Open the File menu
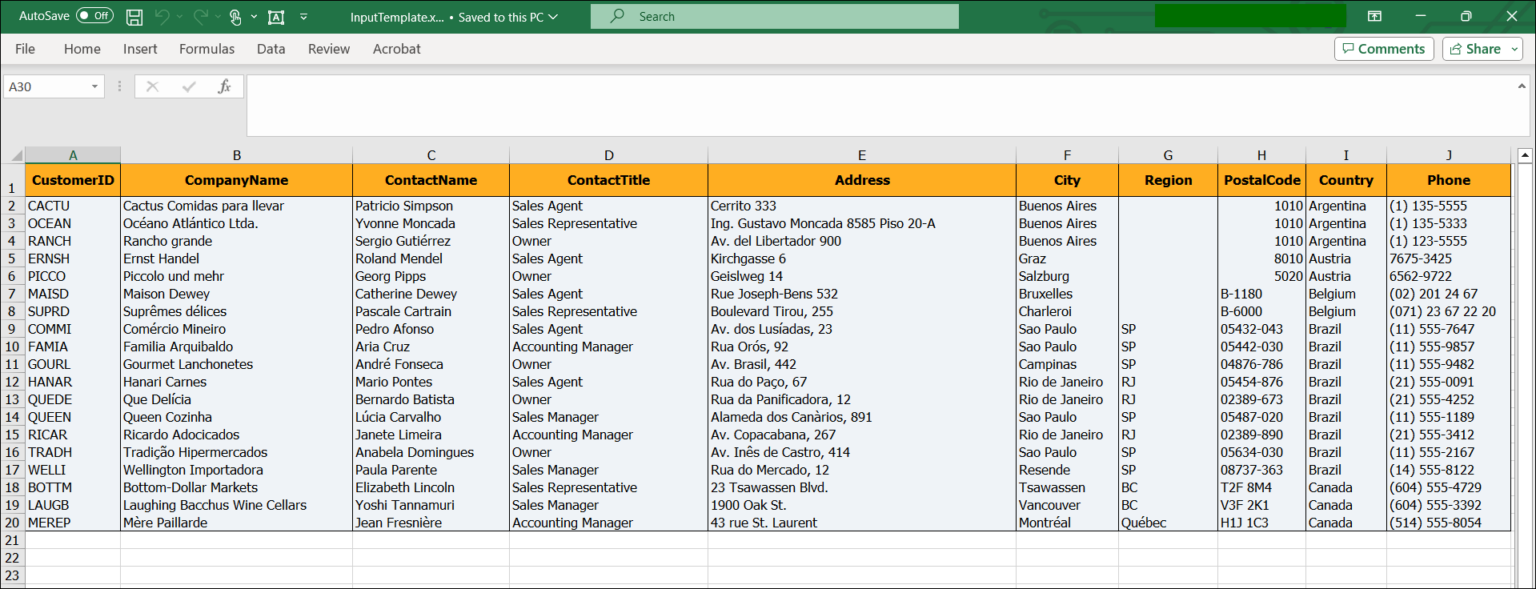Image resolution: width=1536 pixels, height=589 pixels. [x=24, y=48]
